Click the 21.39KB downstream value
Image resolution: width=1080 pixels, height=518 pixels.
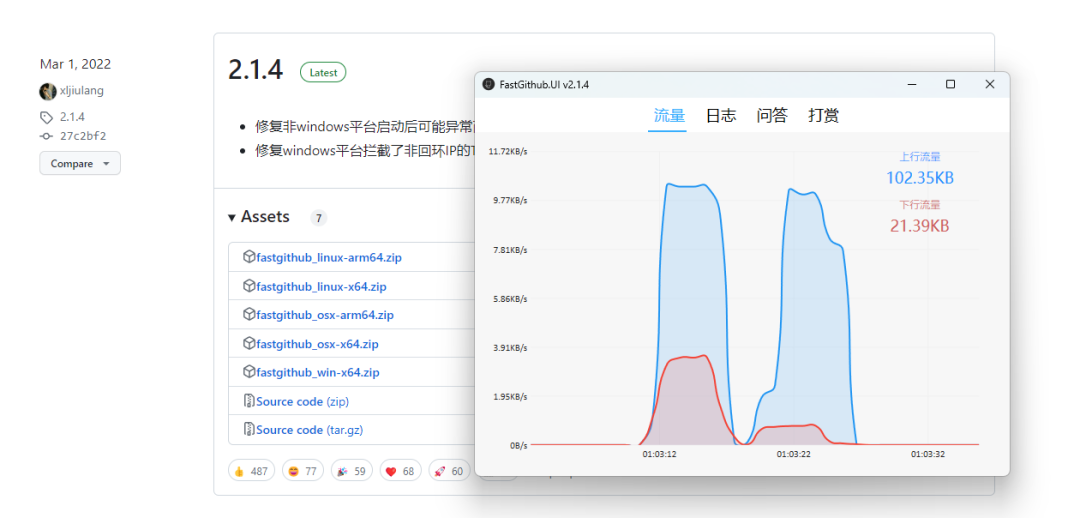pos(920,225)
